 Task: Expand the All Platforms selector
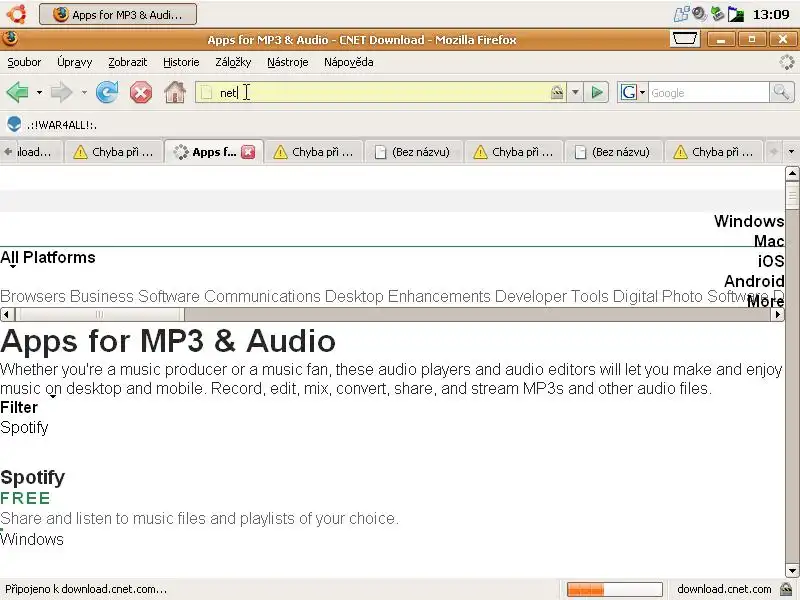click(x=47, y=258)
